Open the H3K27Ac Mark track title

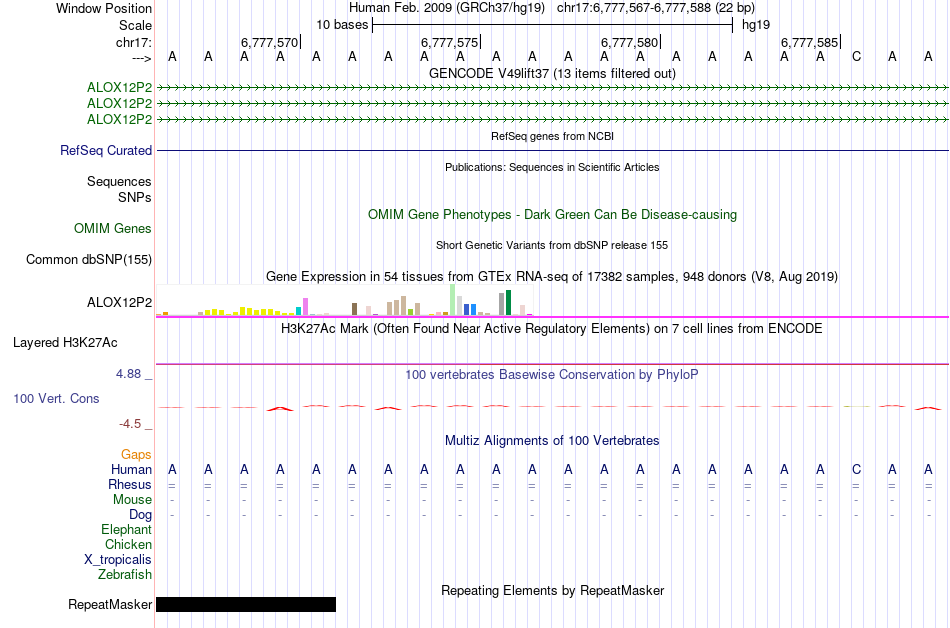tap(552, 329)
